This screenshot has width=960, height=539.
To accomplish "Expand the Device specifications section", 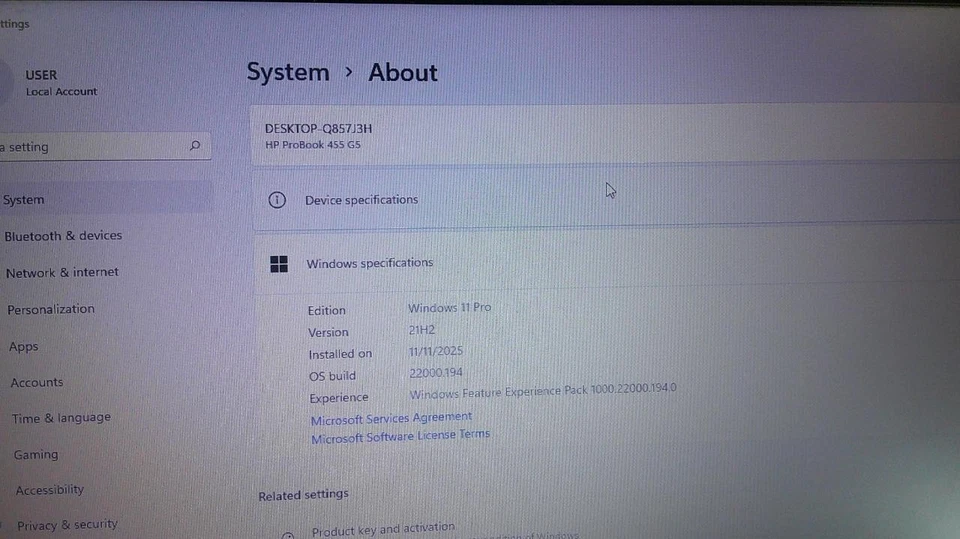I will (606, 198).
